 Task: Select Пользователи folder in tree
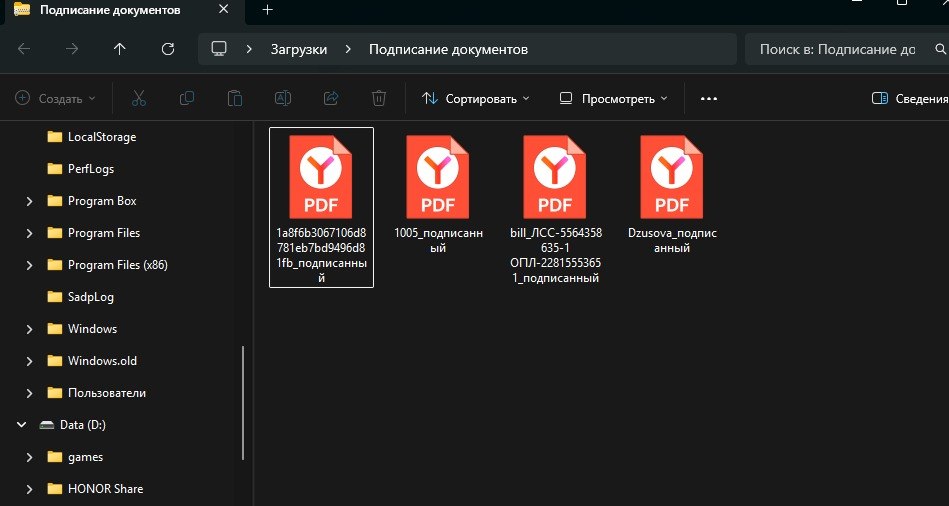click(96, 393)
